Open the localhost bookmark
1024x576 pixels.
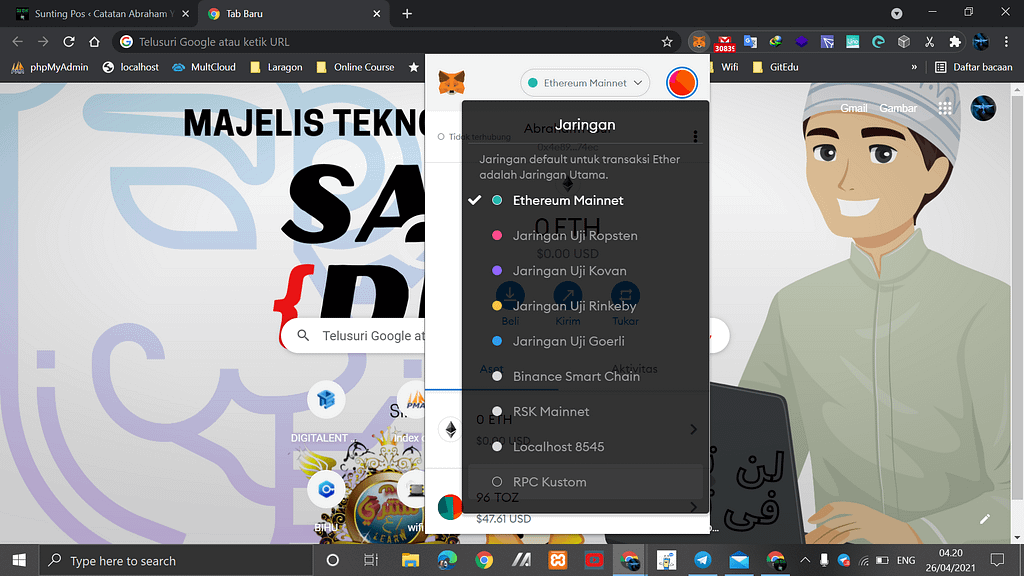point(131,67)
